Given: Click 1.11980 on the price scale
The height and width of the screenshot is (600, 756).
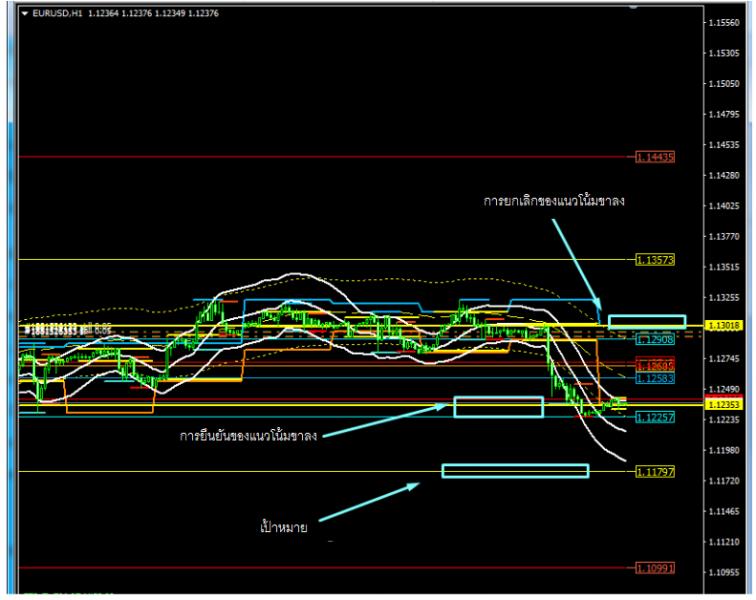Looking at the screenshot, I should (724, 450).
